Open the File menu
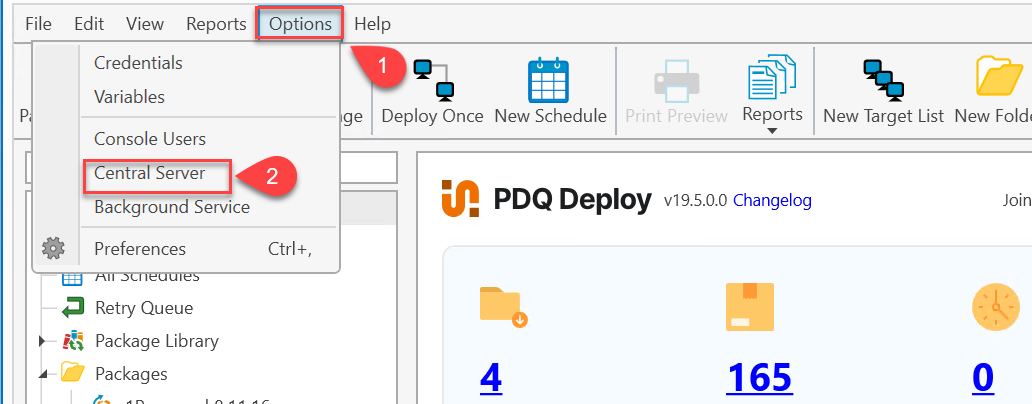Viewport: 1032px width, 404px height. point(38,24)
